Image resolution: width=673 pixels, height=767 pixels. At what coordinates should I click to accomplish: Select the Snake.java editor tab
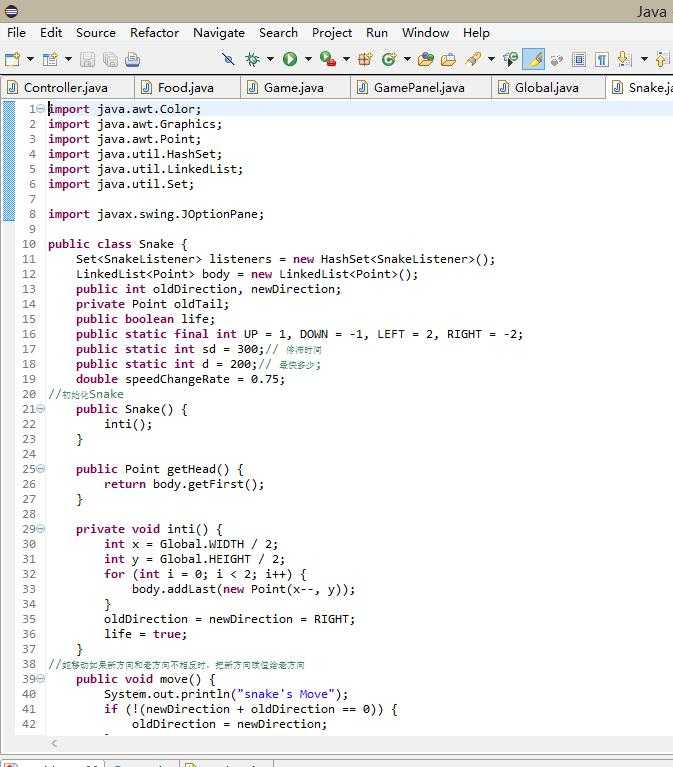pos(641,88)
